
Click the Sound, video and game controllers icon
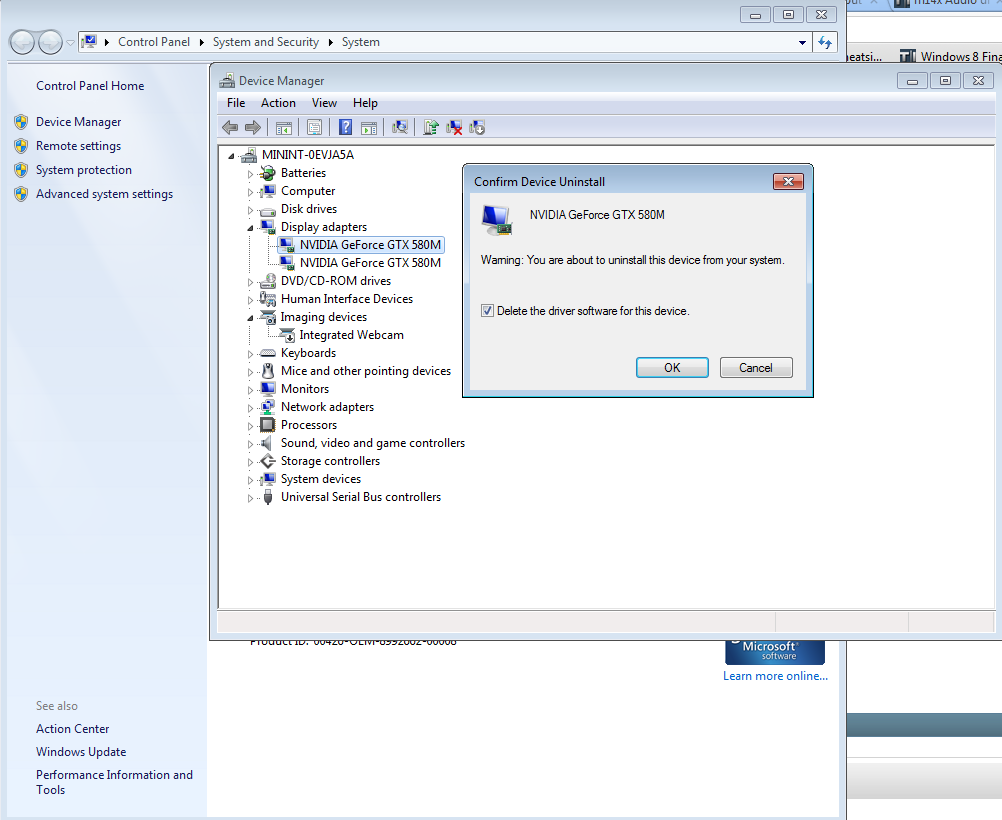268,443
